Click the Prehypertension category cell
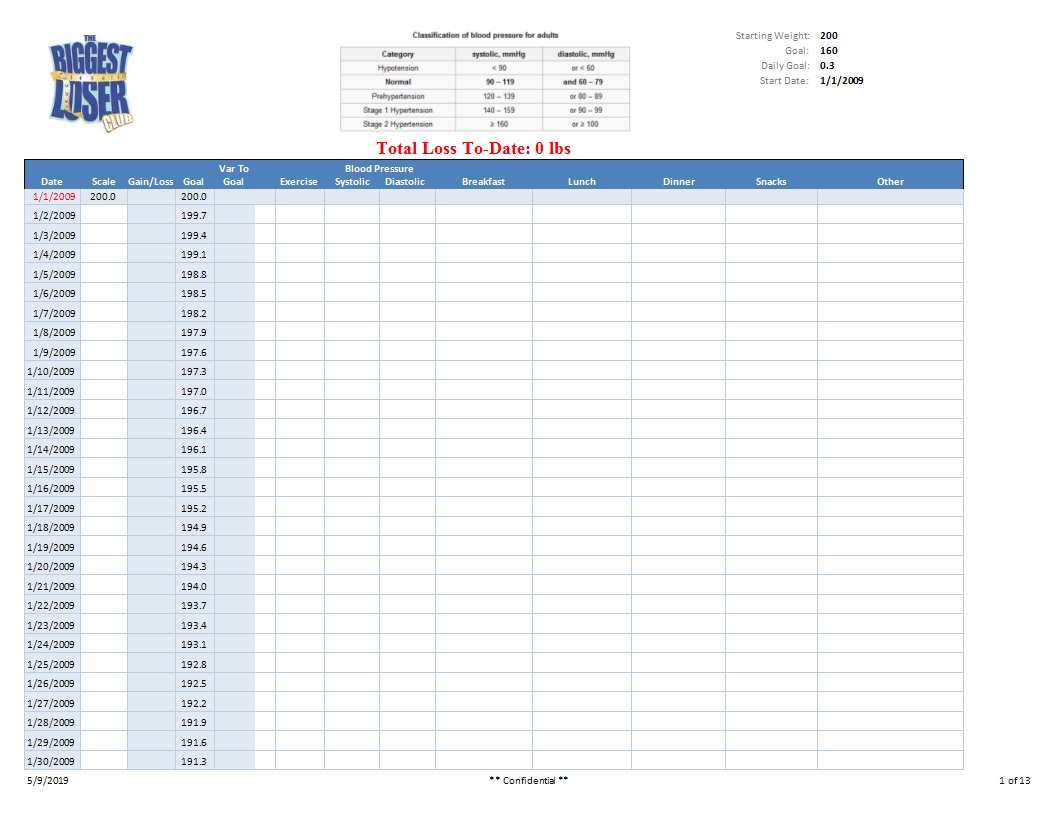 pos(398,96)
